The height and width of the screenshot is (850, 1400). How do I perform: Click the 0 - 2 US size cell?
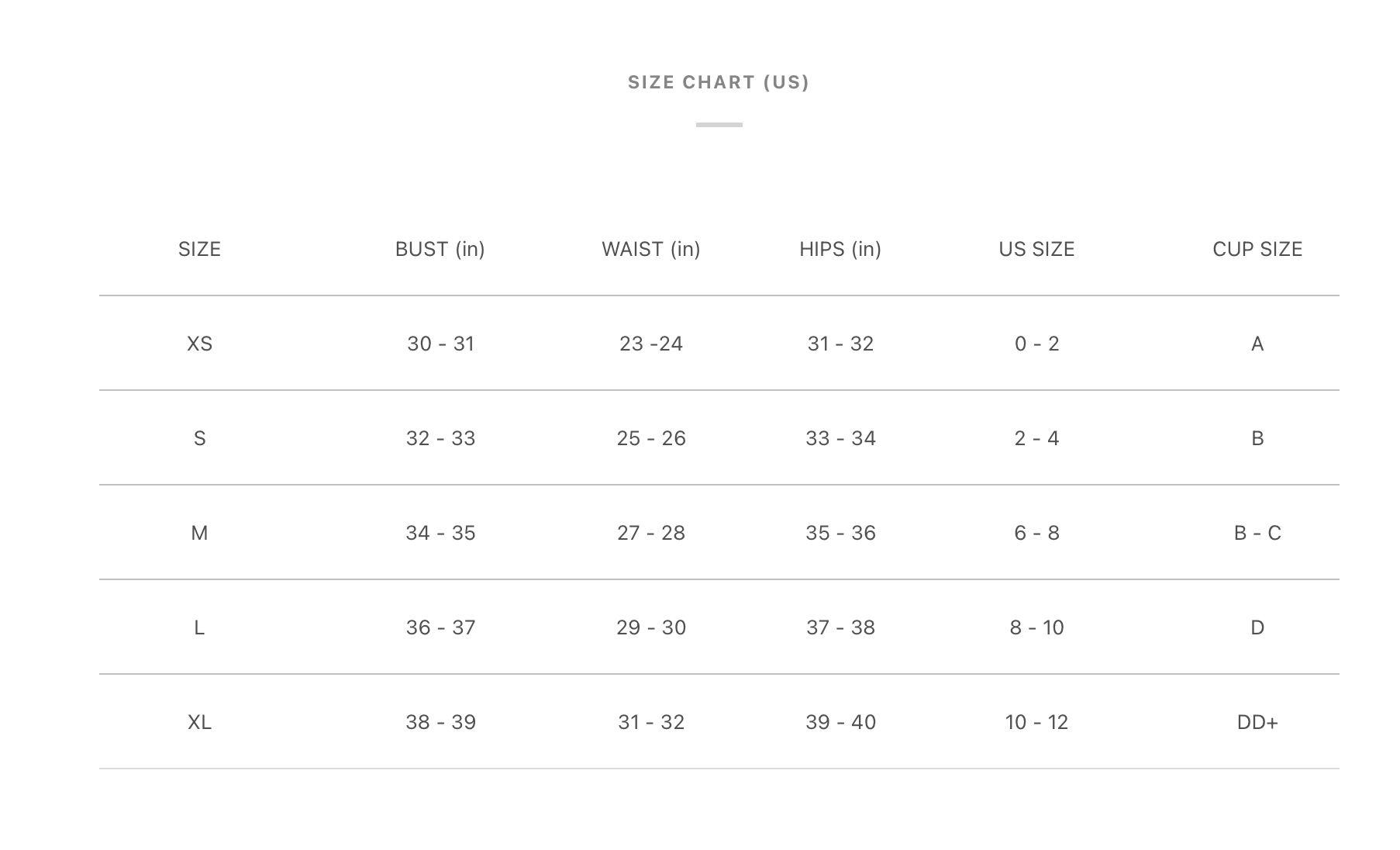1036,344
